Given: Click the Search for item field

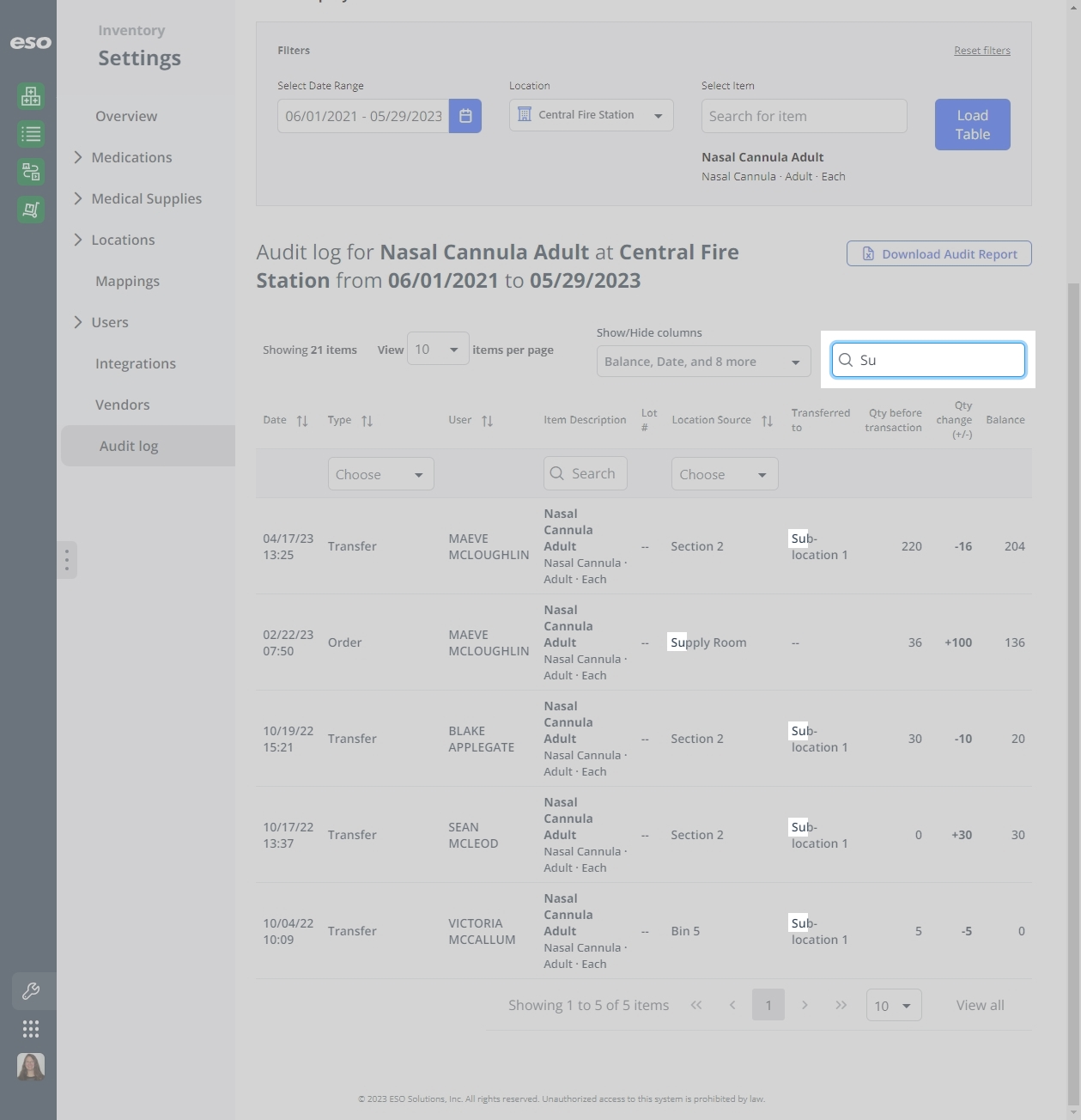Looking at the screenshot, I should [805, 116].
